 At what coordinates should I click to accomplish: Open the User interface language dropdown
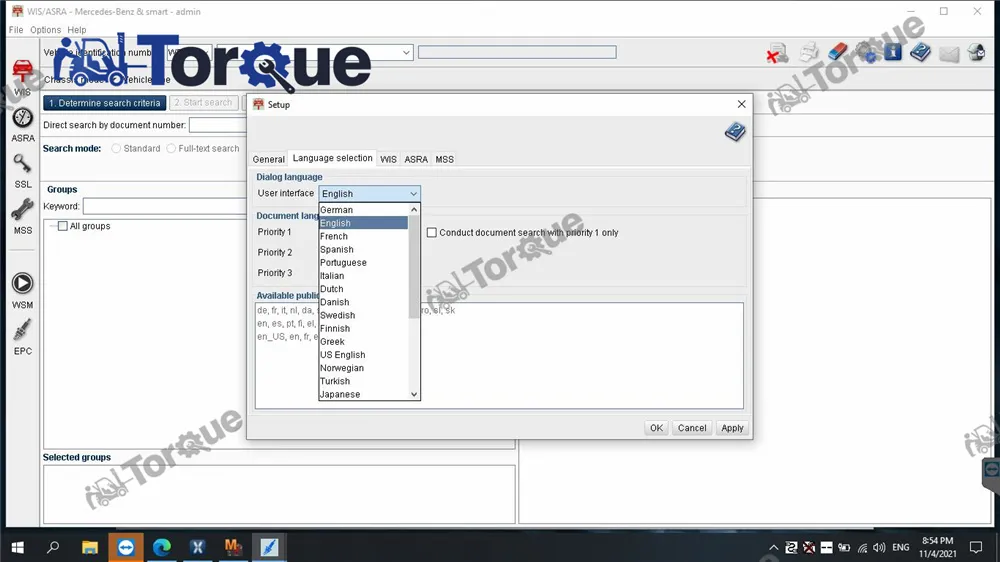pos(369,193)
